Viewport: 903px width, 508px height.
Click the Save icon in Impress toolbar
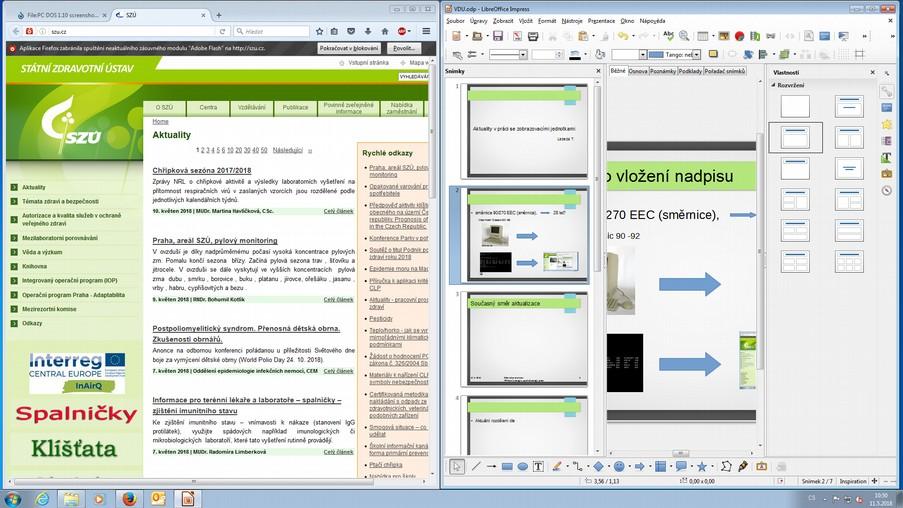498,36
